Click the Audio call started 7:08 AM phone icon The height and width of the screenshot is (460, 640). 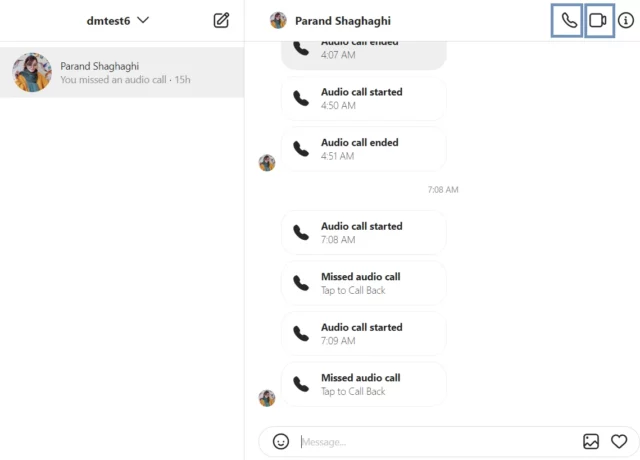coord(301,232)
